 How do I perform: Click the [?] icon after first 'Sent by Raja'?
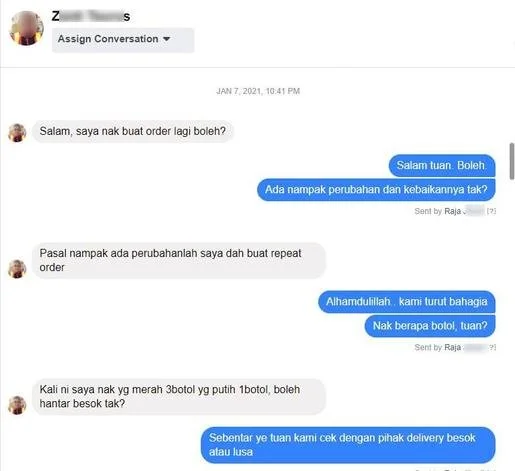coord(491,211)
